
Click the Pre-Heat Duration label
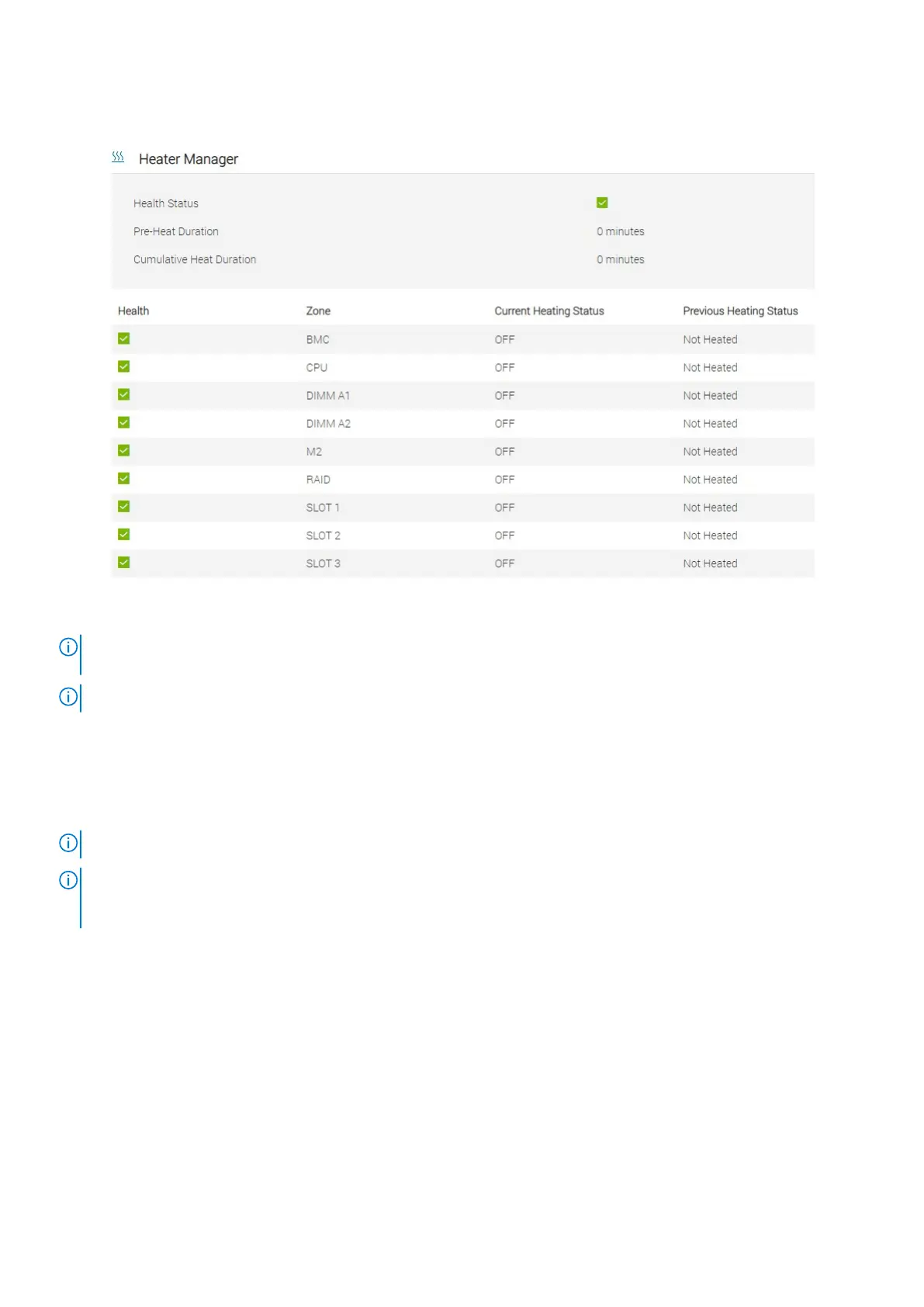pyautogui.click(x=176, y=231)
